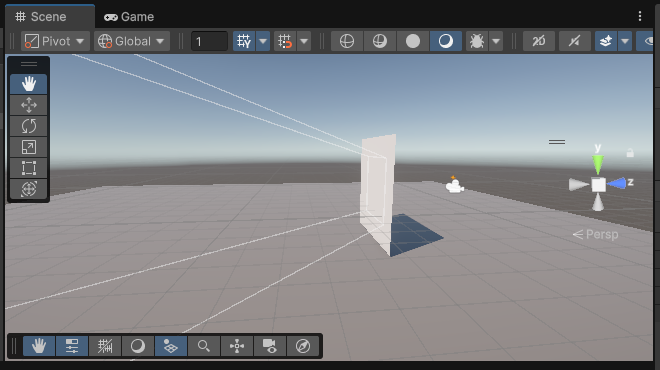Expand the debug draw mode dropdown arrow

click(496, 41)
